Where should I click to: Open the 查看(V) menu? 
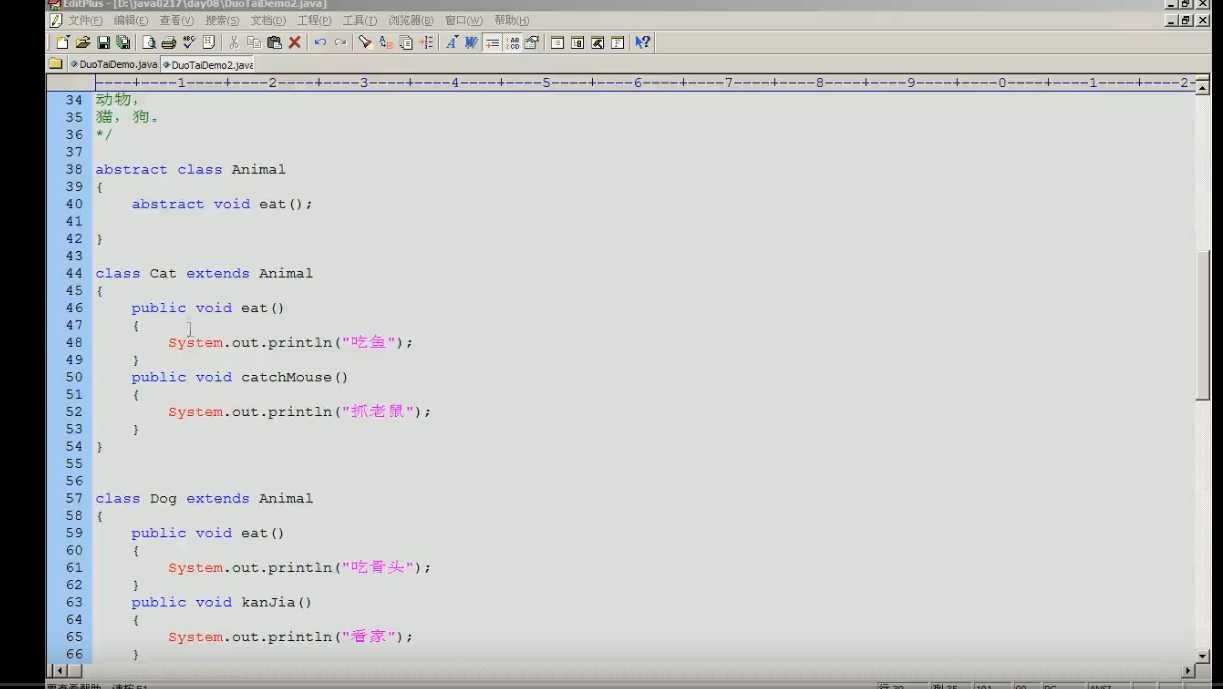tap(177, 20)
